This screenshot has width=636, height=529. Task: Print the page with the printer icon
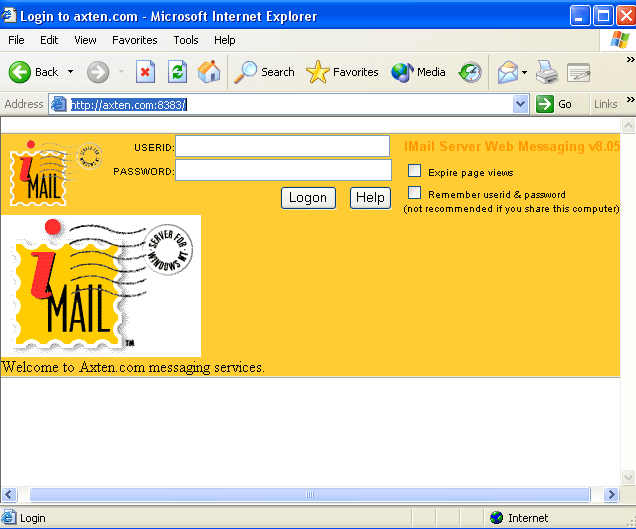pyautogui.click(x=547, y=72)
